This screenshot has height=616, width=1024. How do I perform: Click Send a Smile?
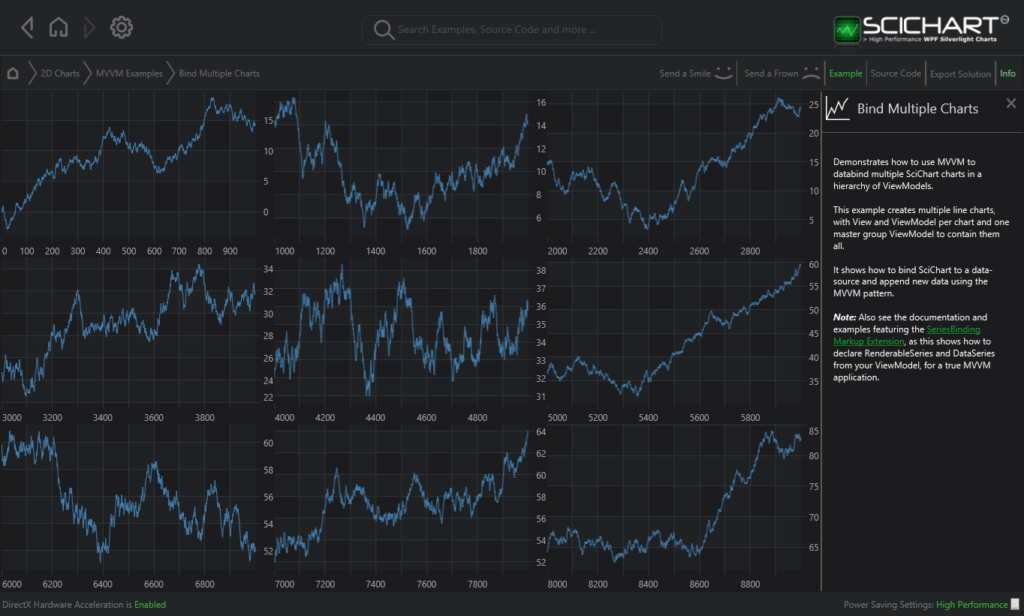coord(685,73)
